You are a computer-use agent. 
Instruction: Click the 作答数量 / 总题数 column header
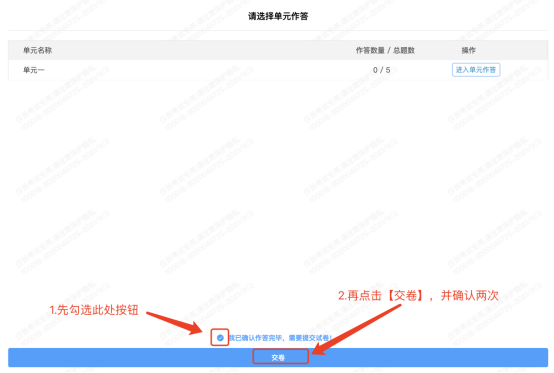[385, 51]
